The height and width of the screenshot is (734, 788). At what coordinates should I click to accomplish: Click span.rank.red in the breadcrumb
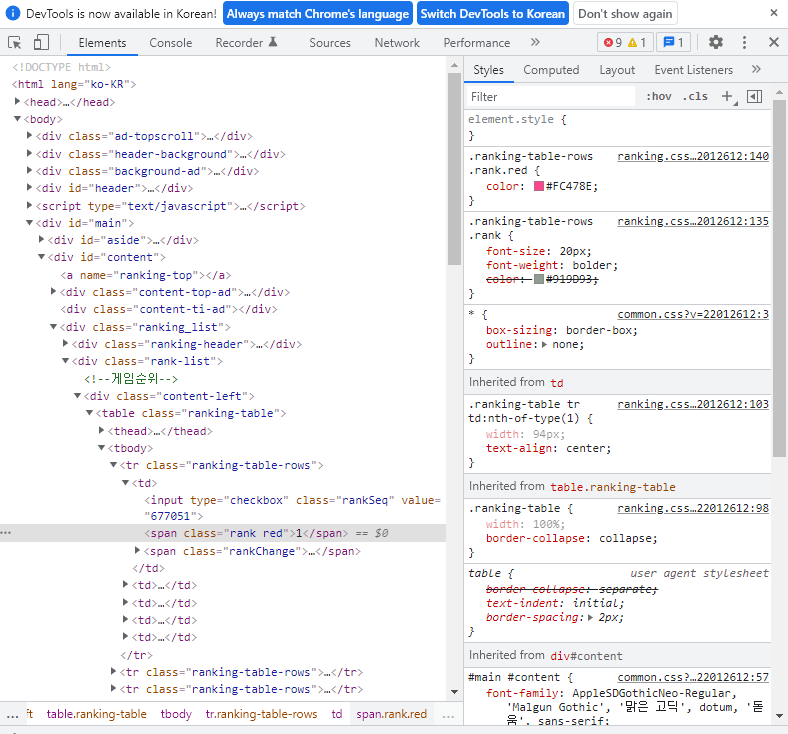(391, 714)
